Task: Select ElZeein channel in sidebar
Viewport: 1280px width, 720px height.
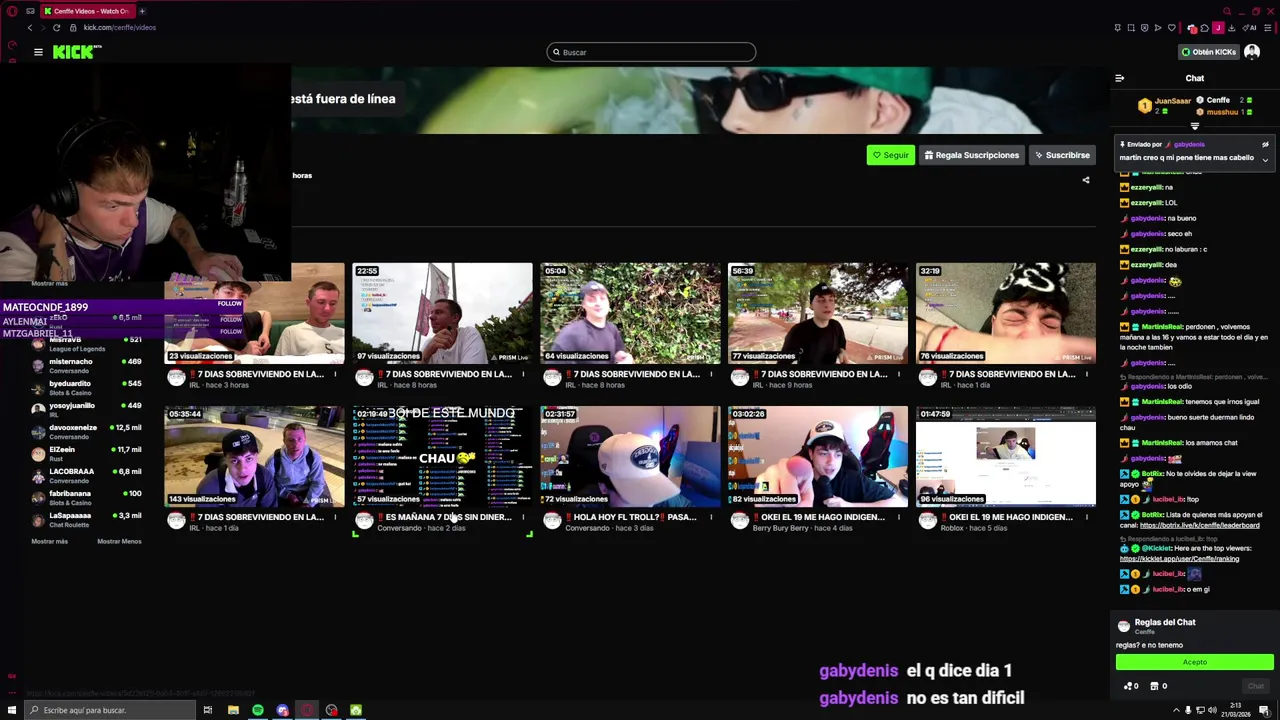Action: click(x=88, y=453)
